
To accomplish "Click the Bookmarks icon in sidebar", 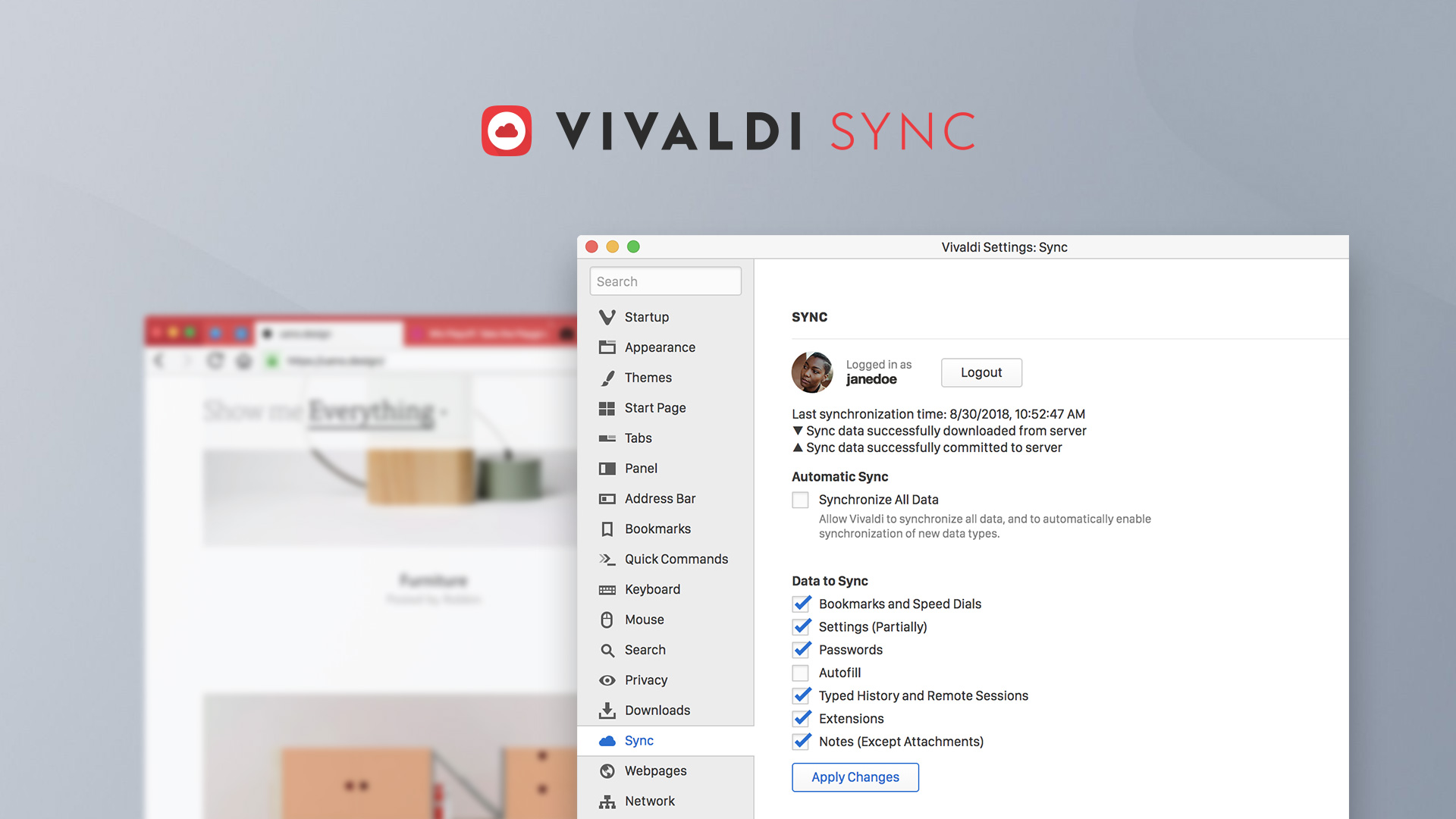I will coord(607,528).
